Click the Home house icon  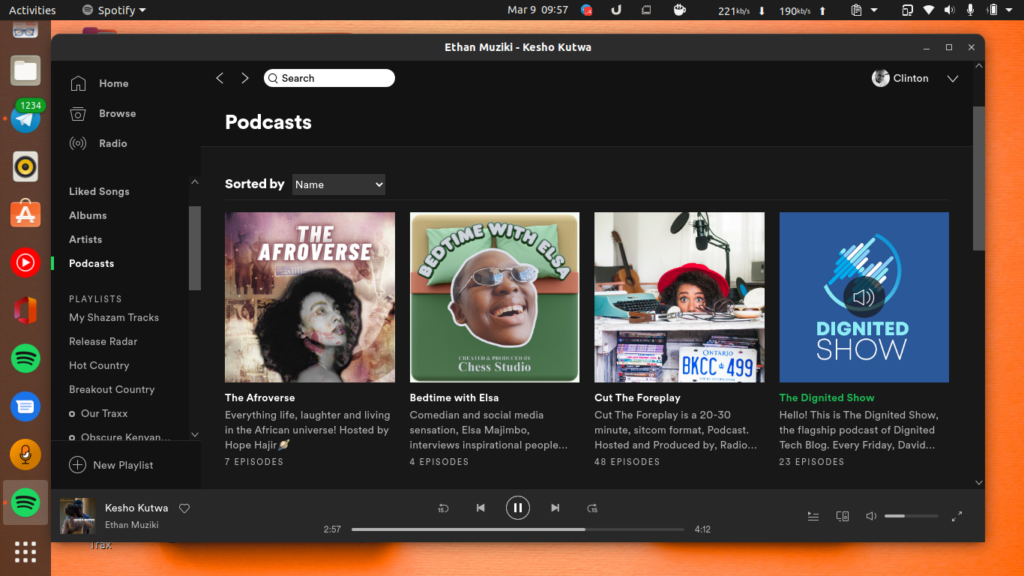(x=78, y=84)
